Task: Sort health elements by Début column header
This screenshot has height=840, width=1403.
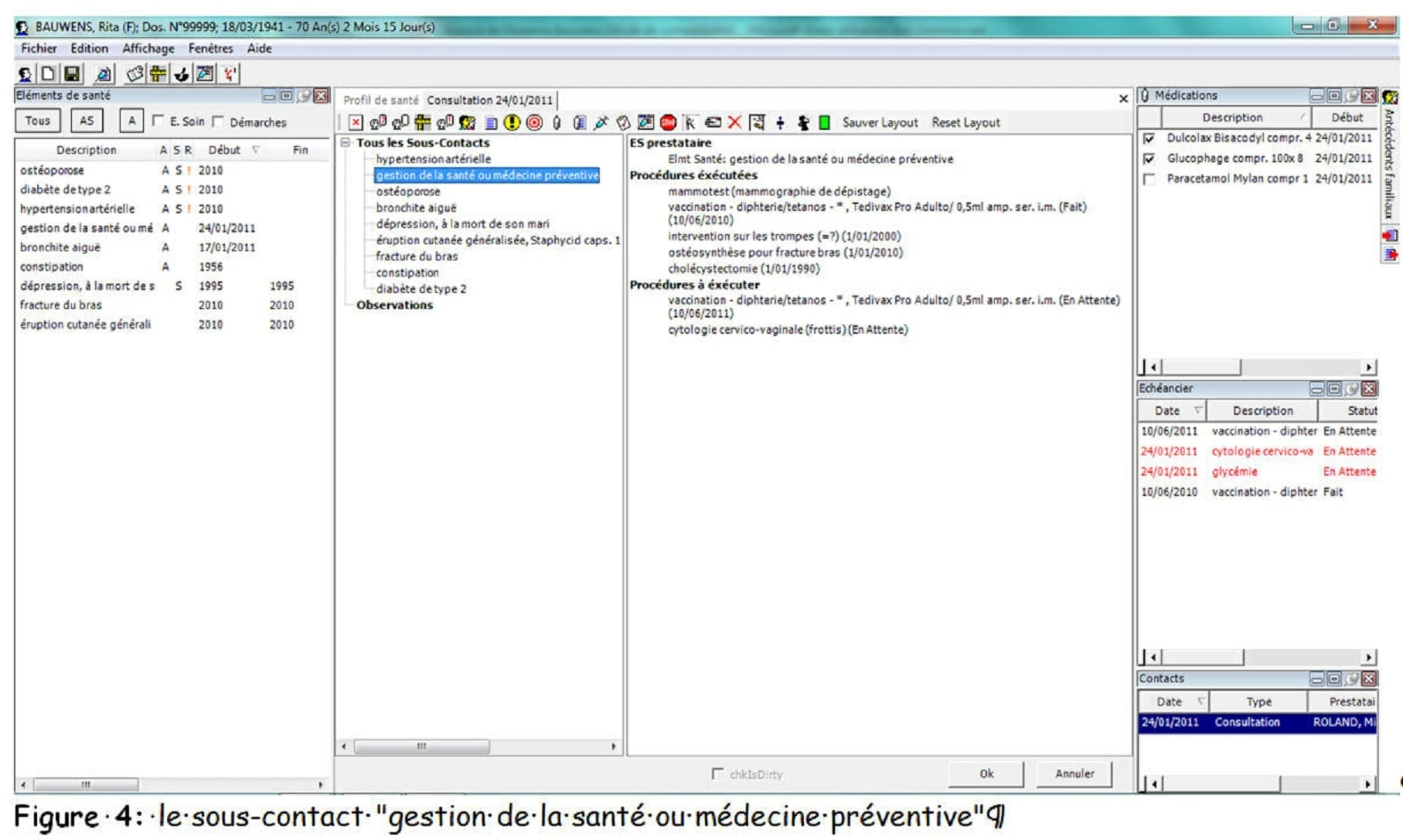Action: click(x=224, y=150)
